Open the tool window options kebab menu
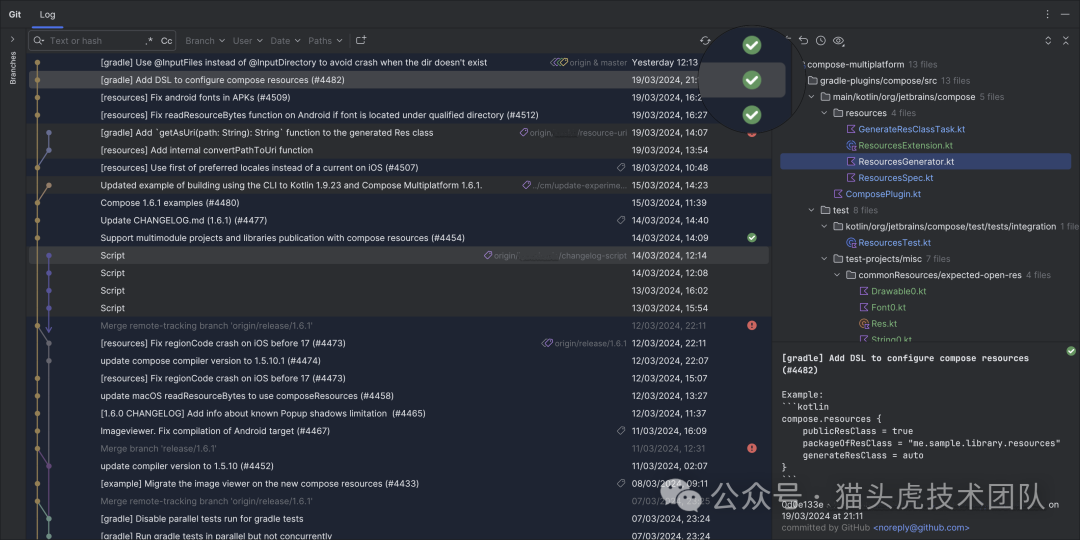The height and width of the screenshot is (540, 1080). pyautogui.click(x=1048, y=14)
